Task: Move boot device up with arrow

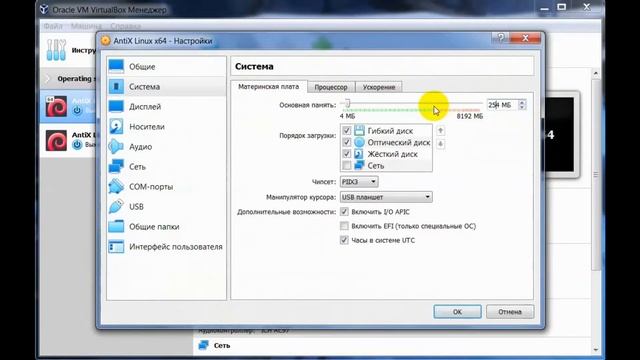Action: pyautogui.click(x=440, y=131)
